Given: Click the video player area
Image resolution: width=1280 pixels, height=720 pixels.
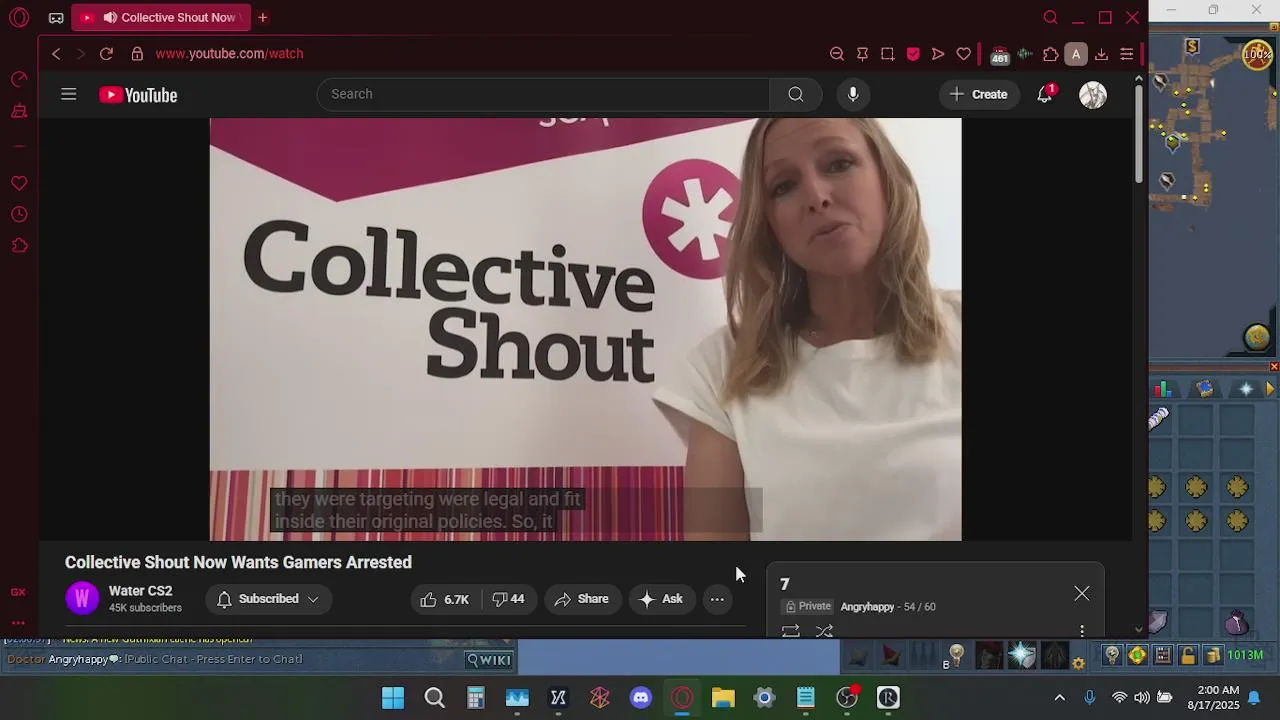Looking at the screenshot, I should tap(585, 329).
